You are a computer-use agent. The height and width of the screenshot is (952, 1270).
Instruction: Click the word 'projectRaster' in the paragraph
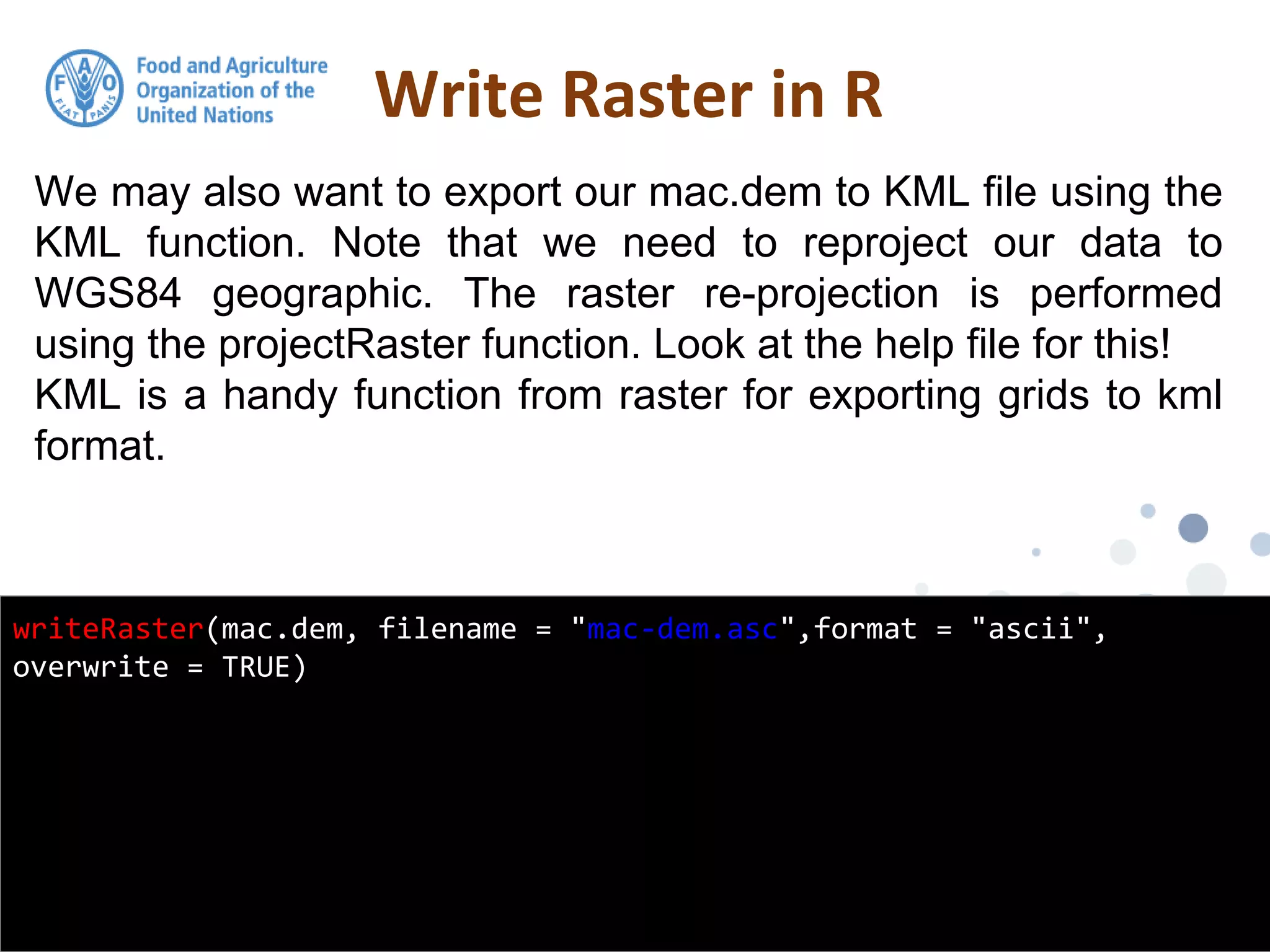(344, 344)
